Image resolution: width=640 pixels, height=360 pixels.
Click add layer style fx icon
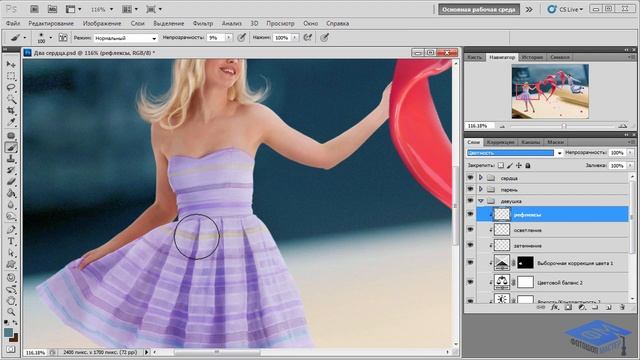[x=555, y=307]
